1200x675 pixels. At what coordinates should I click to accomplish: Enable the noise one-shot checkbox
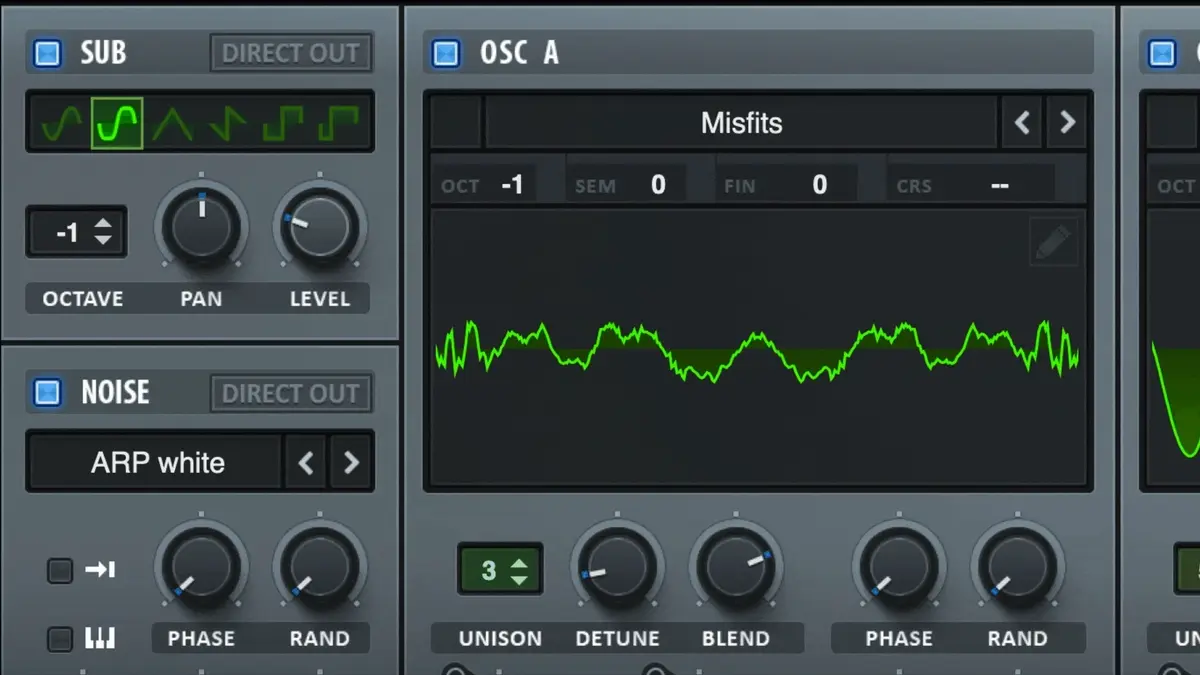pyautogui.click(x=61, y=571)
